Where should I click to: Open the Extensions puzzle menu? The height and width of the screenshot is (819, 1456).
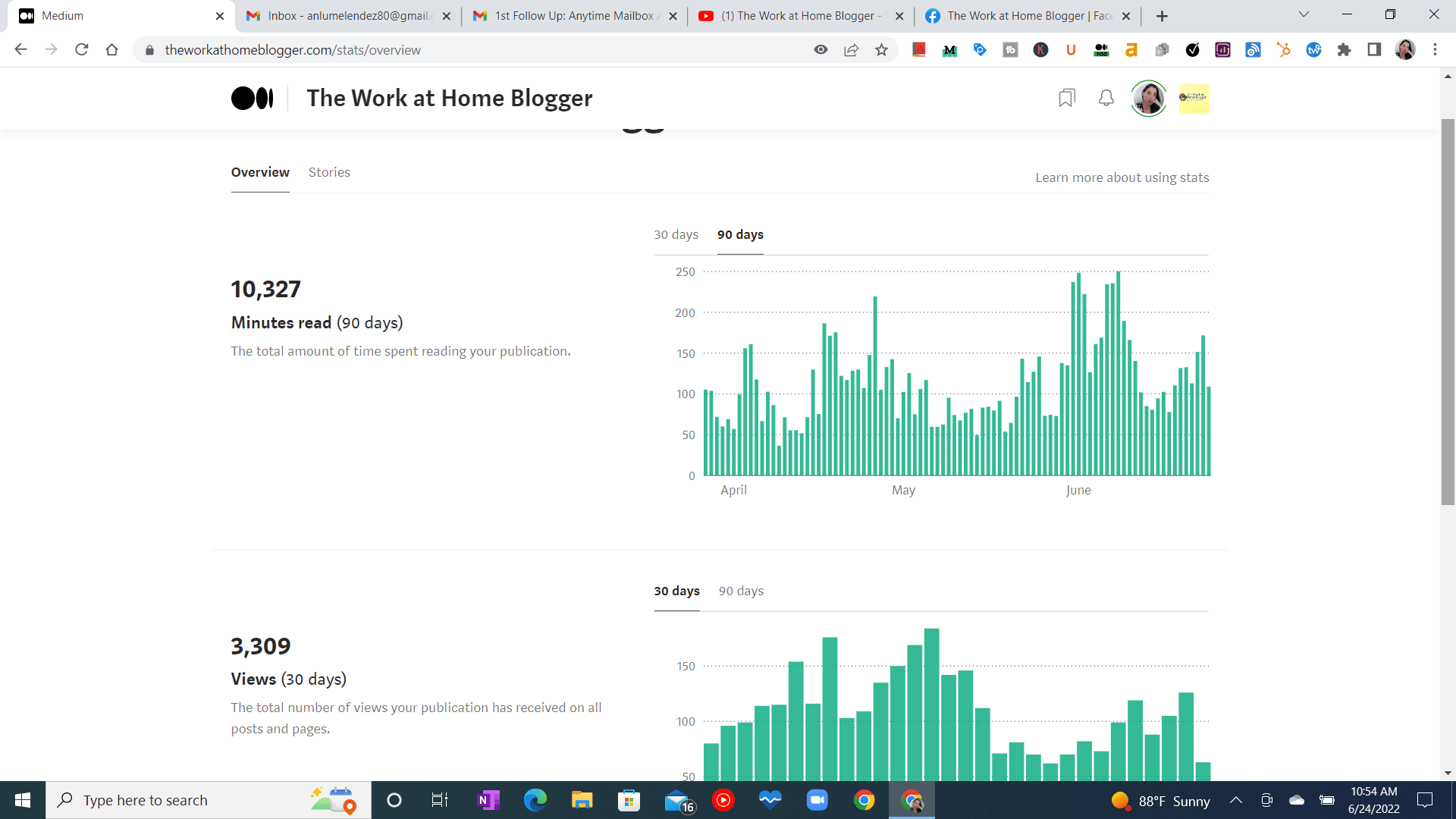1344,49
